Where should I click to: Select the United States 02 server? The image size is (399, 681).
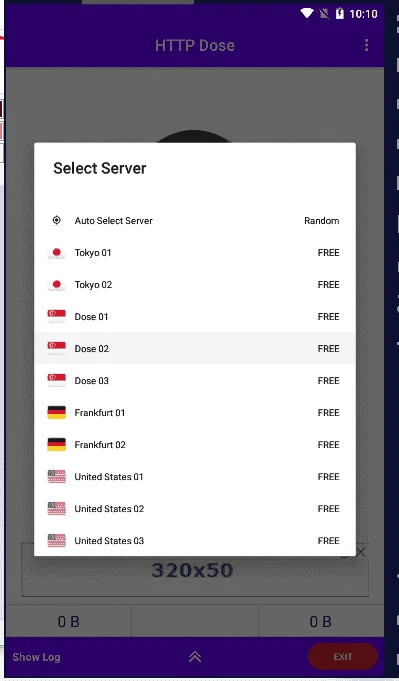(x=195, y=509)
